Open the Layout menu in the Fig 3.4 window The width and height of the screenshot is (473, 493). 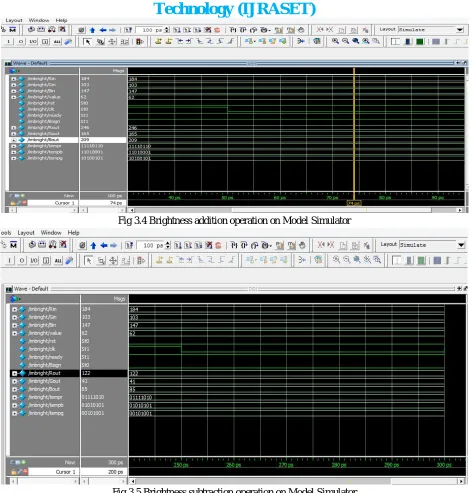pyautogui.click(x=14, y=20)
